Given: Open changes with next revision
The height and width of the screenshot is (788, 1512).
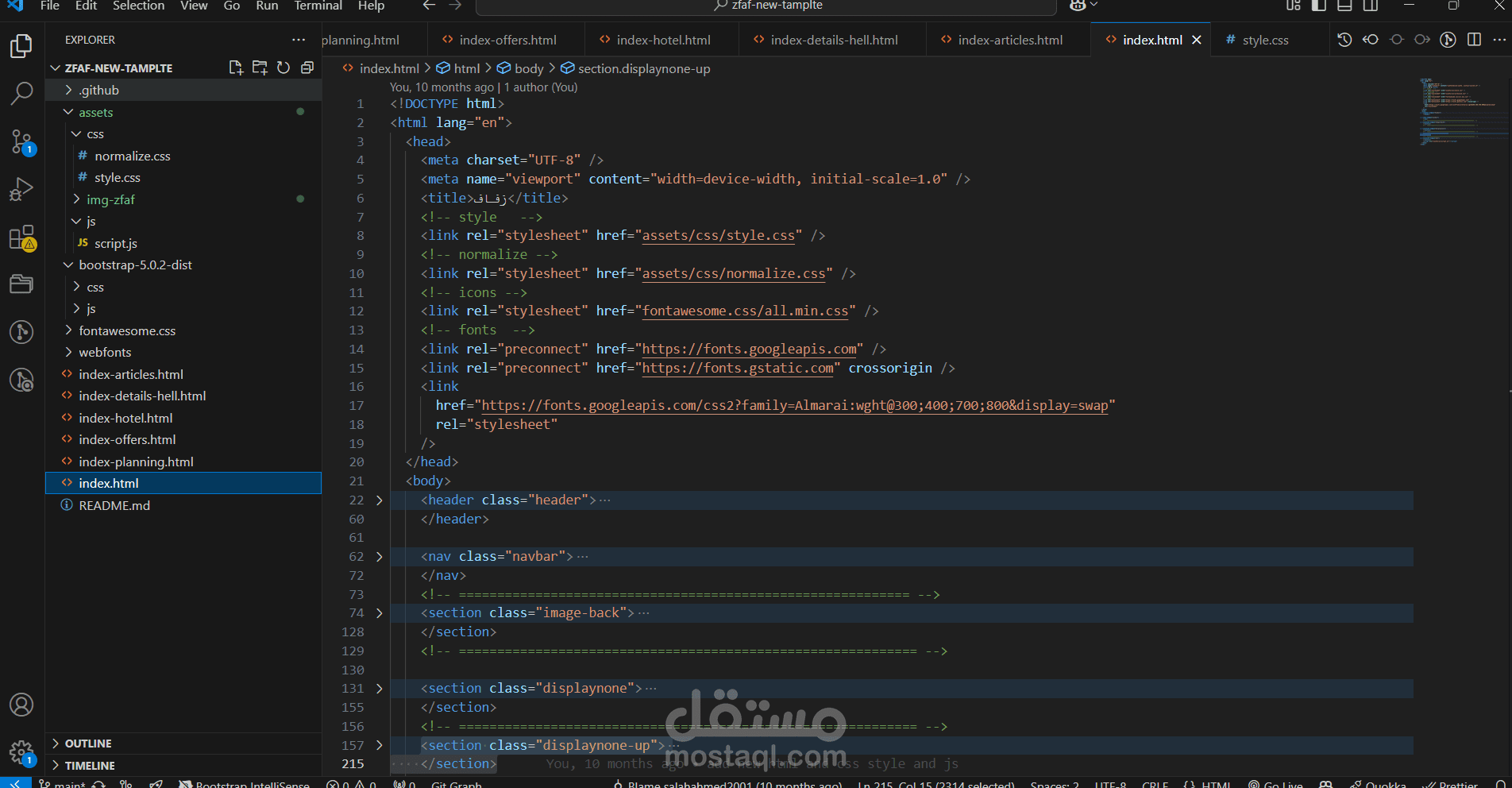Looking at the screenshot, I should point(1422,40).
